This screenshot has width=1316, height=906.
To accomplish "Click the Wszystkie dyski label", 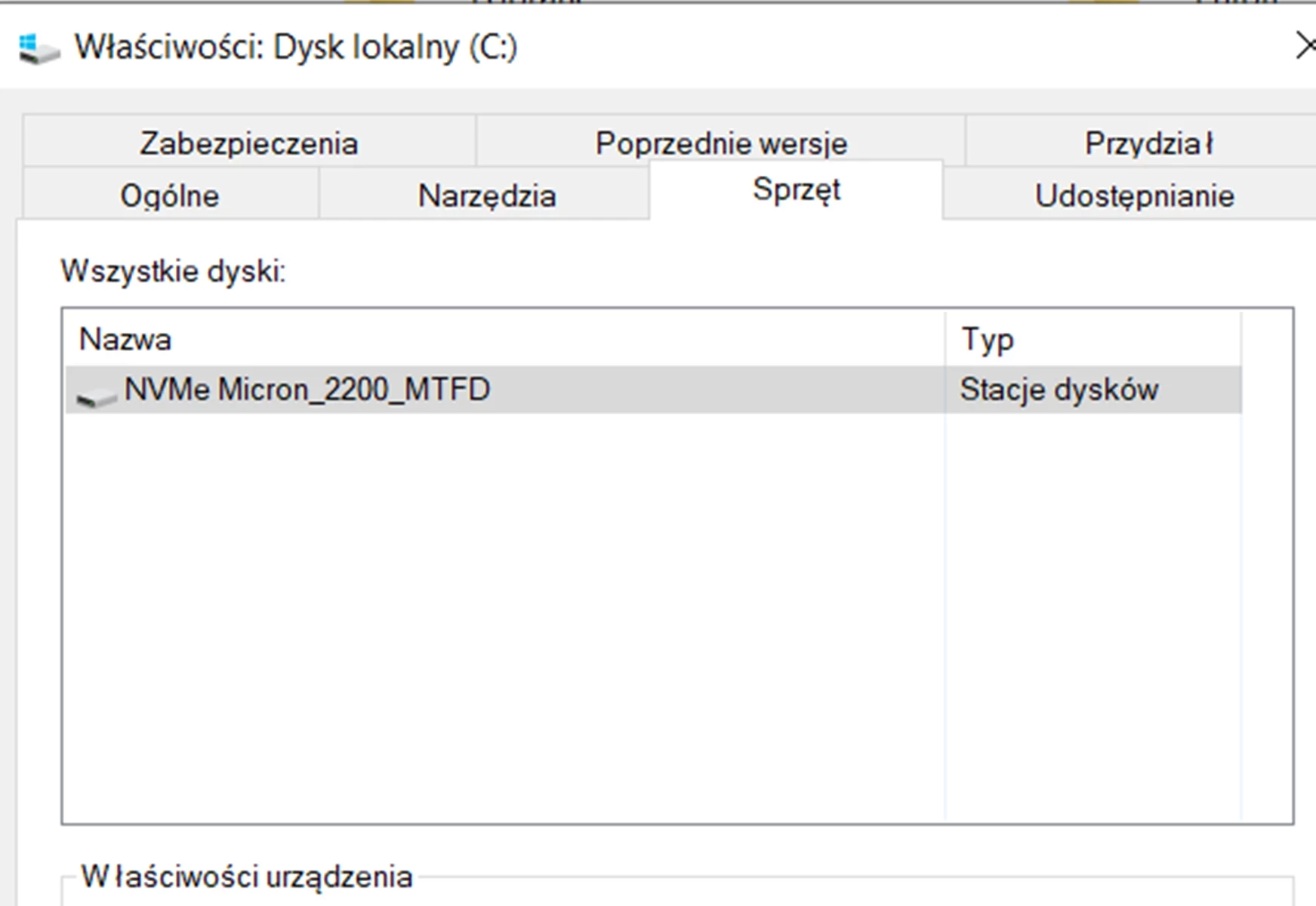I will (x=173, y=271).
